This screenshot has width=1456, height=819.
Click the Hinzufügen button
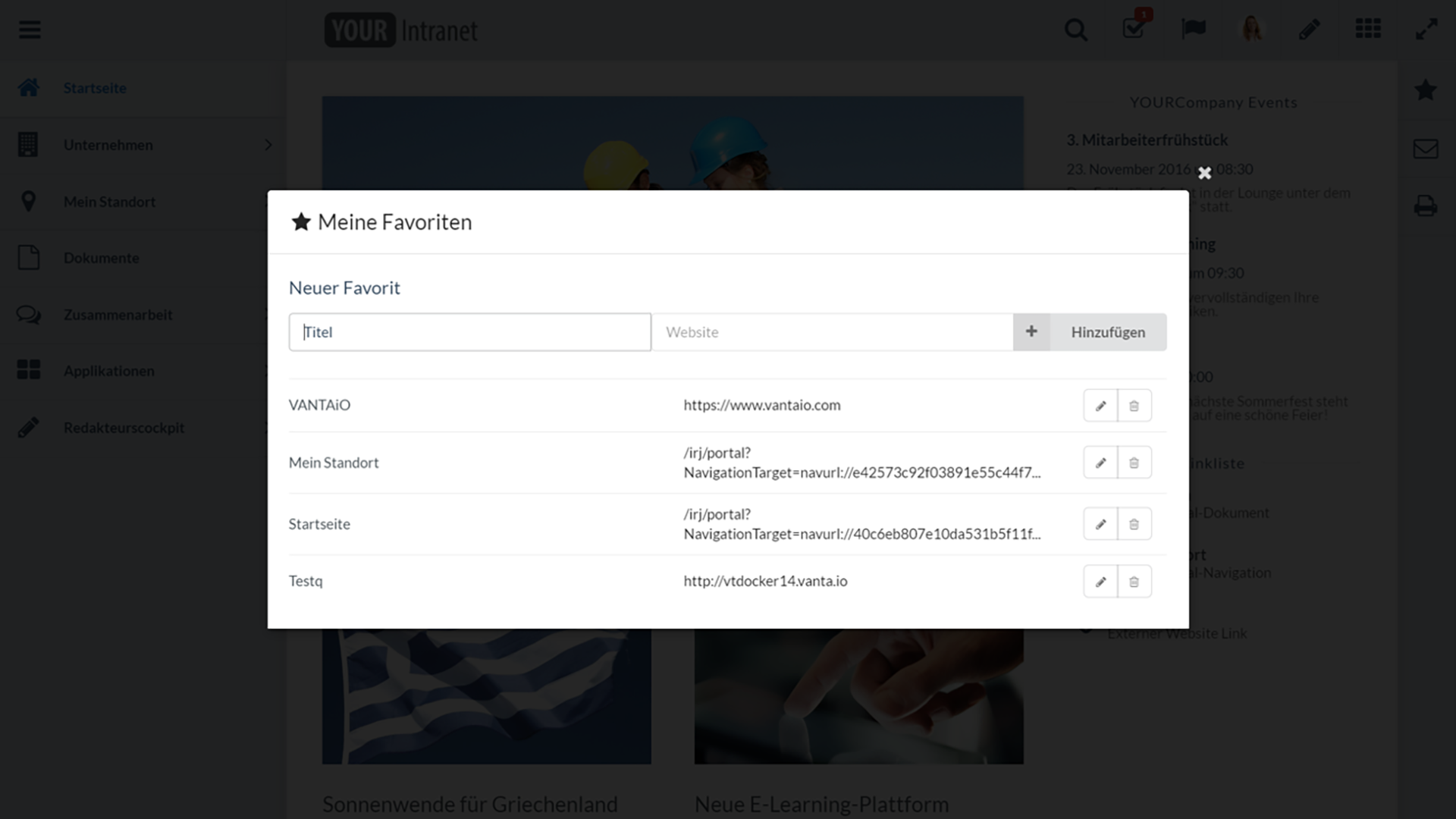1108,332
